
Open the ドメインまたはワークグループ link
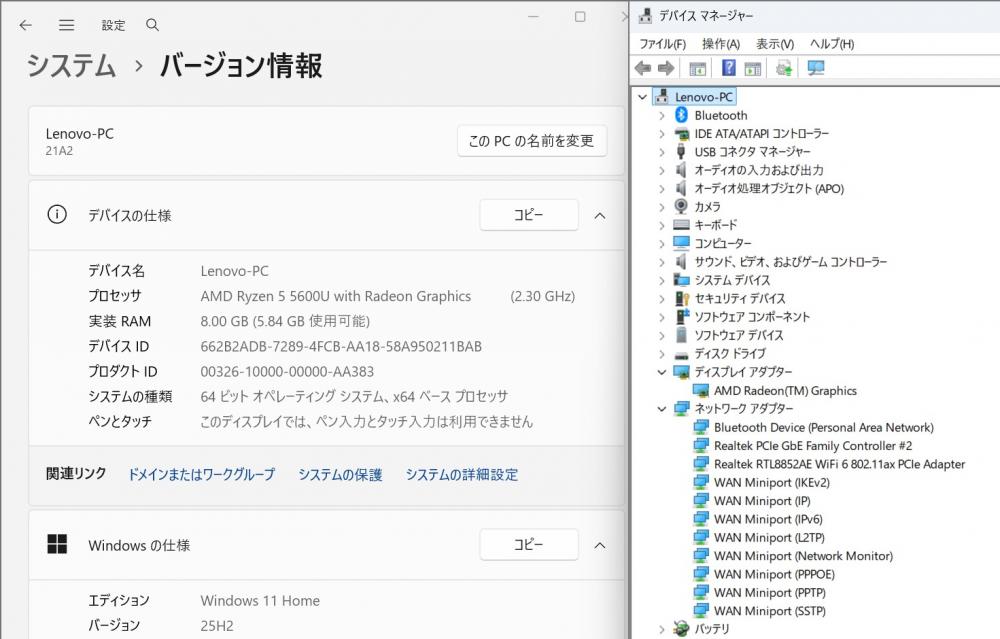click(201, 475)
